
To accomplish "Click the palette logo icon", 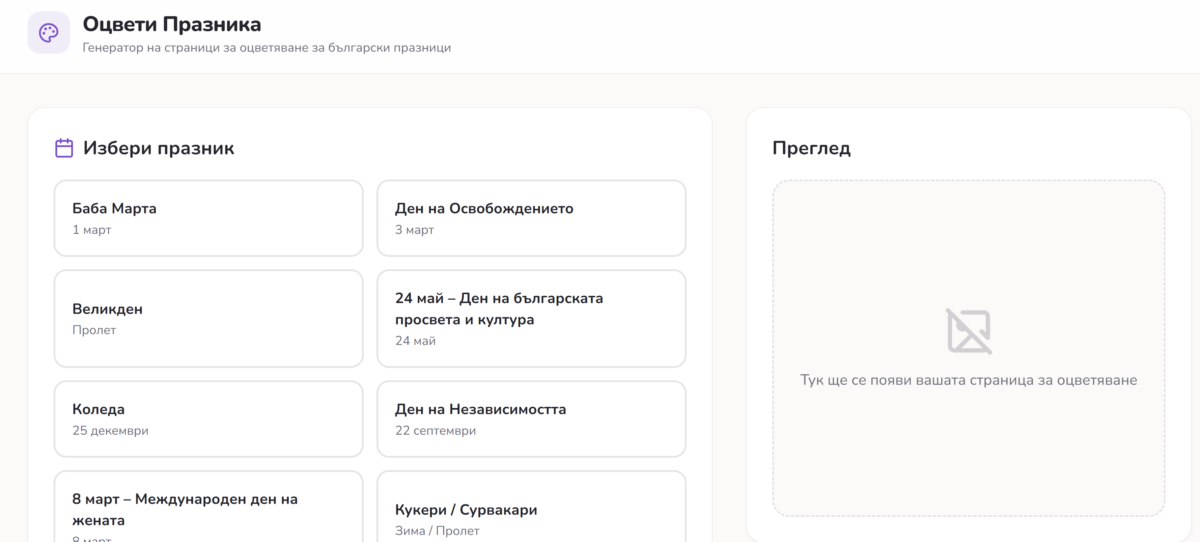I will pos(49,33).
